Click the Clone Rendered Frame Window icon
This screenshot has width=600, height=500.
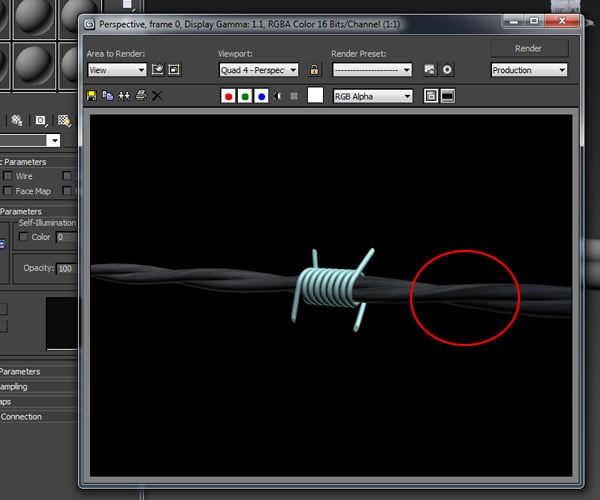tap(124, 96)
